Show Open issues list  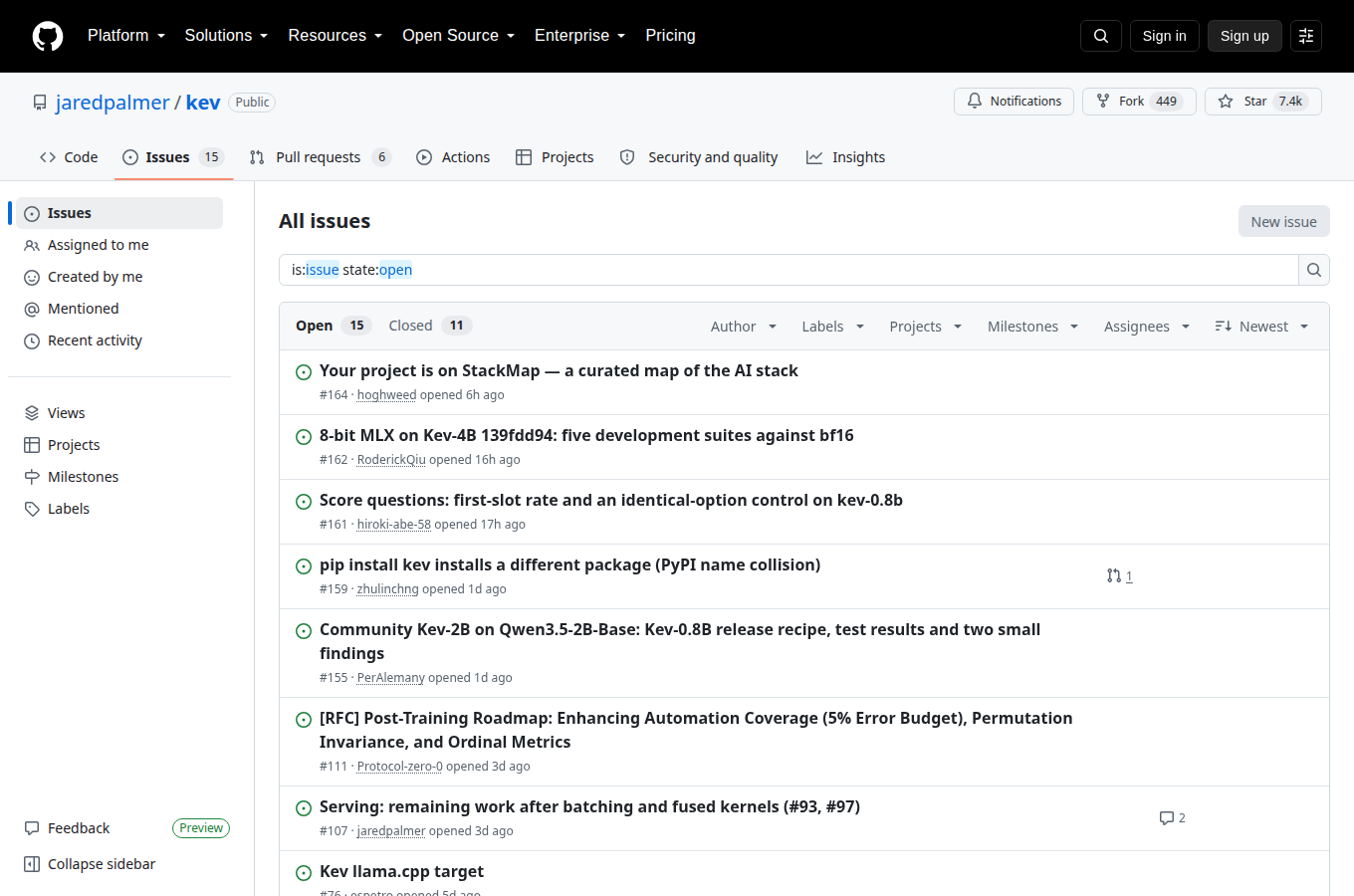point(333,326)
